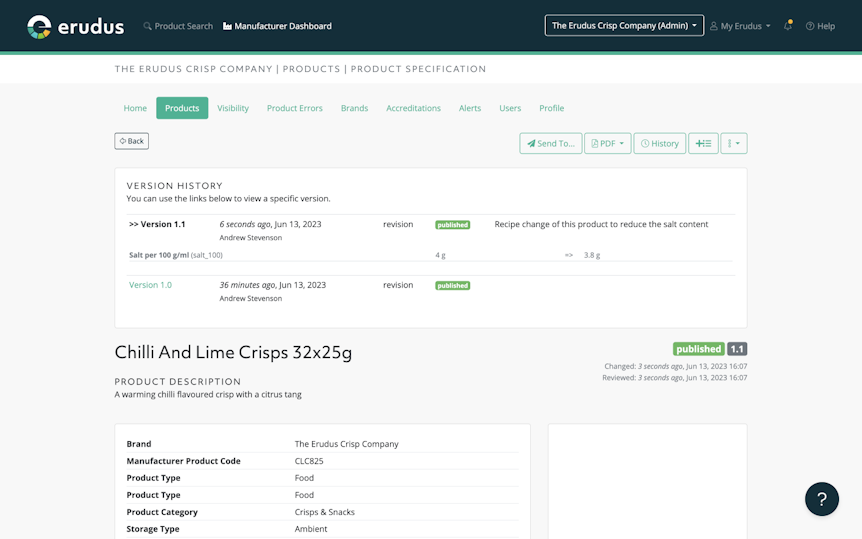Expand the PDF dropdown
The image size is (862, 539).
(x=607, y=143)
